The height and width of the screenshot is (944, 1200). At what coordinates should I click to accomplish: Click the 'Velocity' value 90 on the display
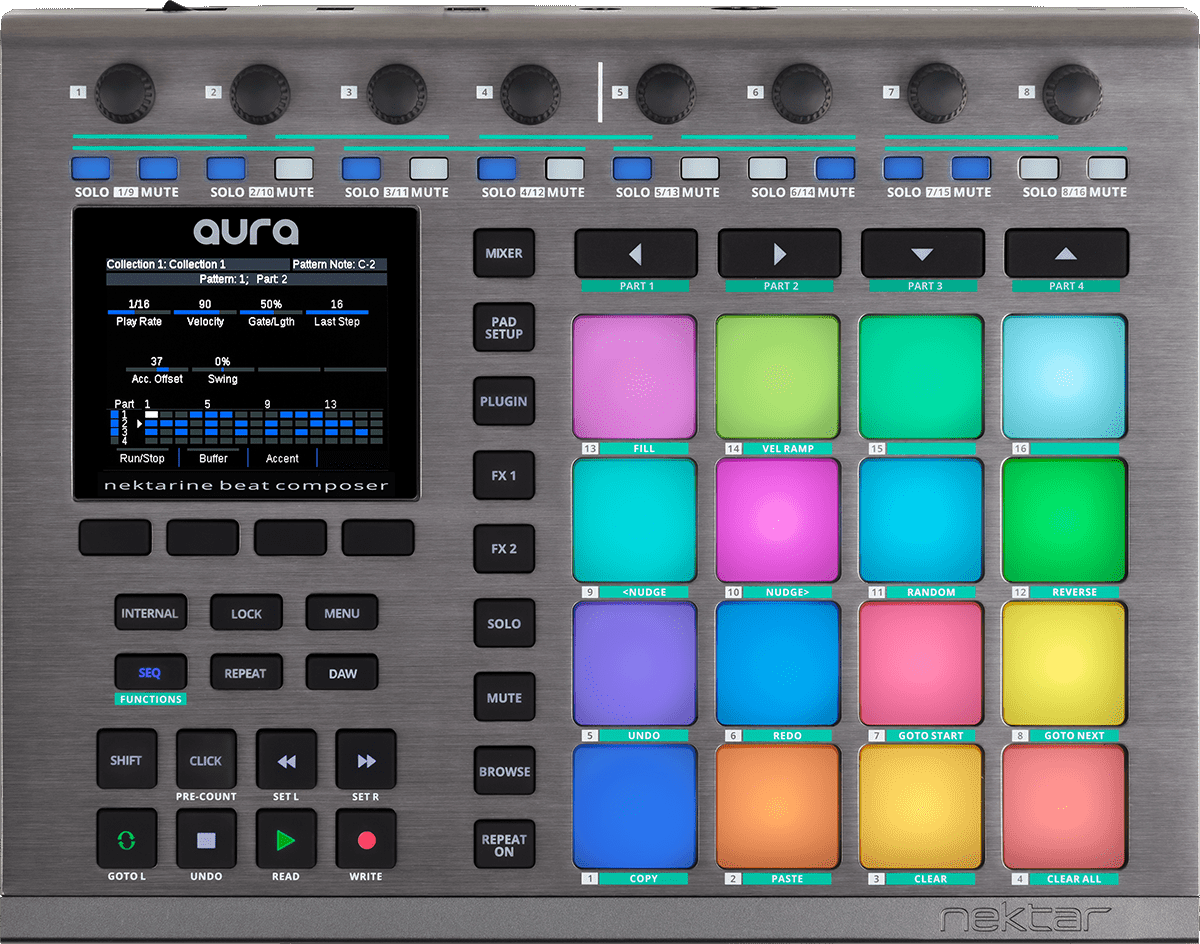pyautogui.click(x=205, y=304)
